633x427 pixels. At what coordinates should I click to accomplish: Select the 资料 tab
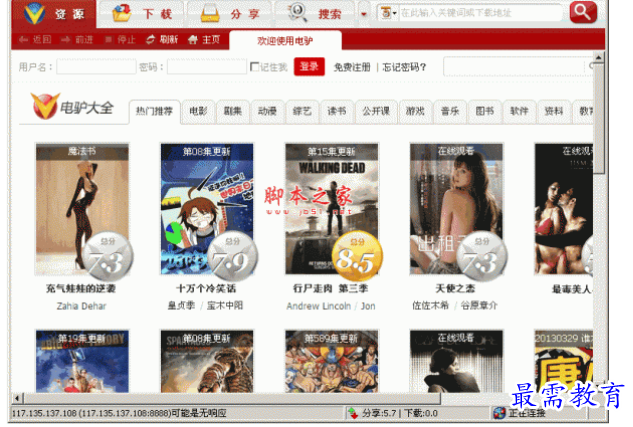coord(554,111)
